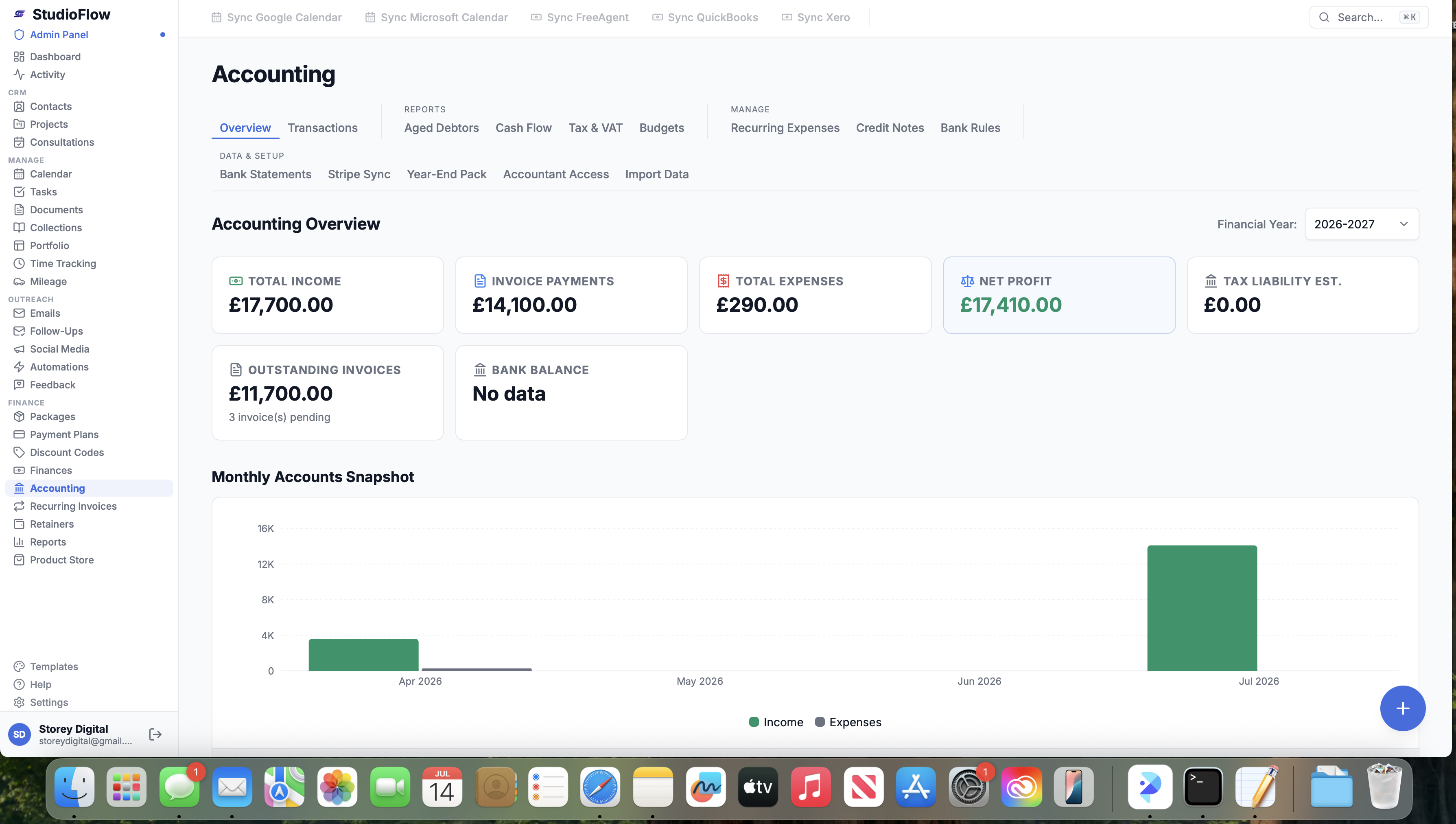Select the Bank Rules tab
The image size is (1456, 824).
970,128
